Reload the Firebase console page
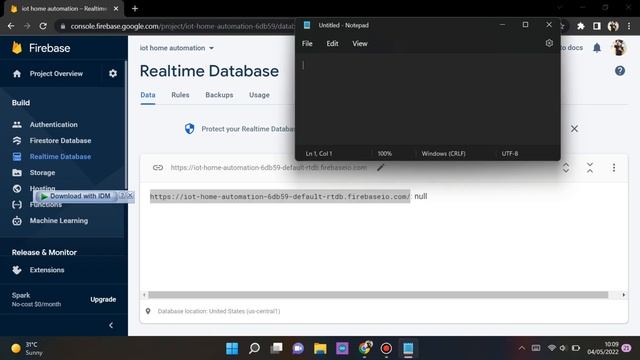Viewport: 640px width, 360px height. 43,26
